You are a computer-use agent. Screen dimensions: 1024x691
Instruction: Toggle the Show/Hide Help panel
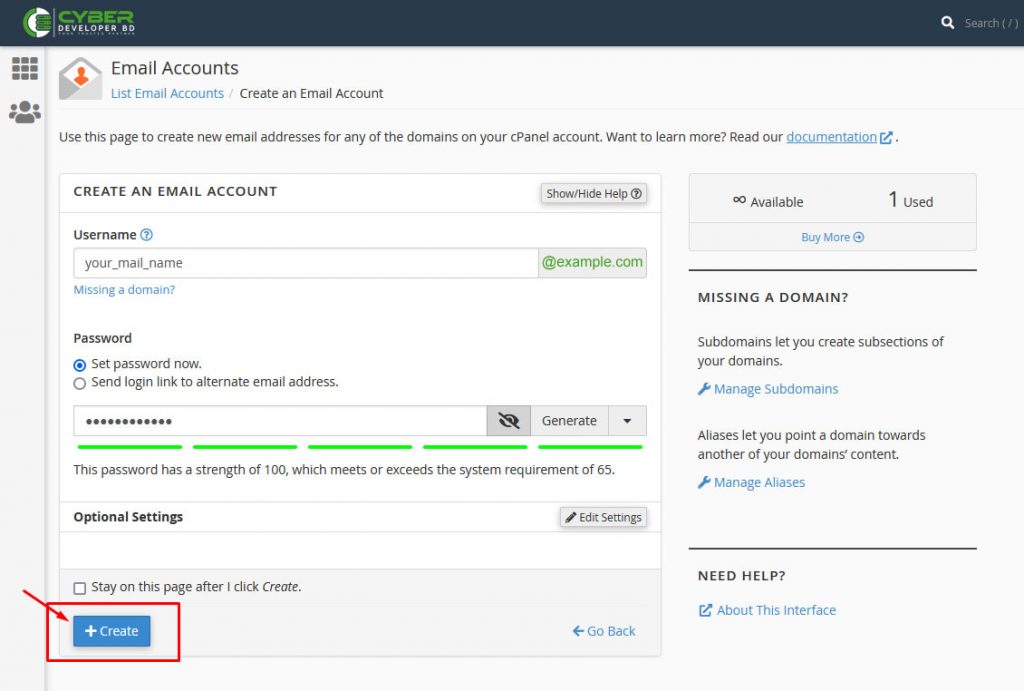tap(593, 193)
